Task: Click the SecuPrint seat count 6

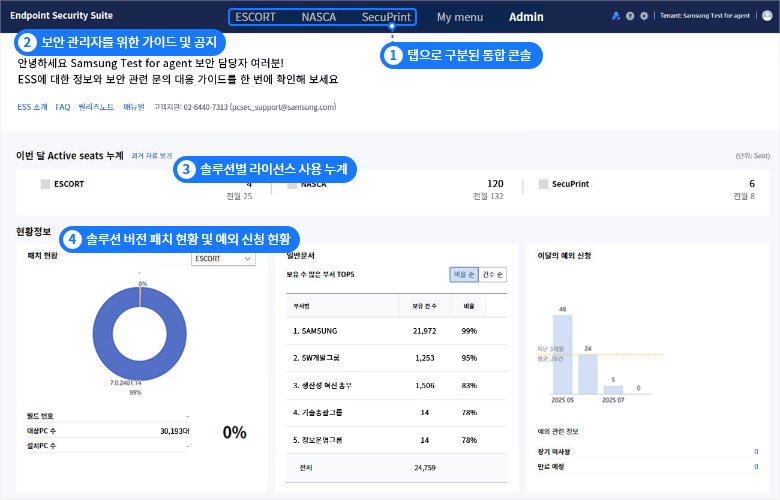Action: coord(752,184)
